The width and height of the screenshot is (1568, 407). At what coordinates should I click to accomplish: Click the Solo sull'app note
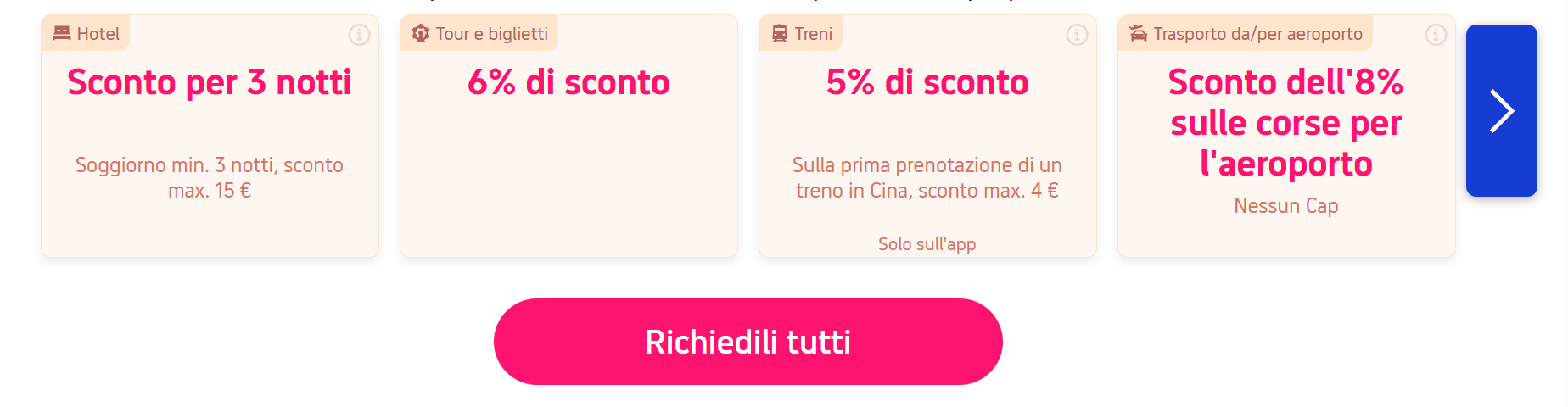click(927, 244)
